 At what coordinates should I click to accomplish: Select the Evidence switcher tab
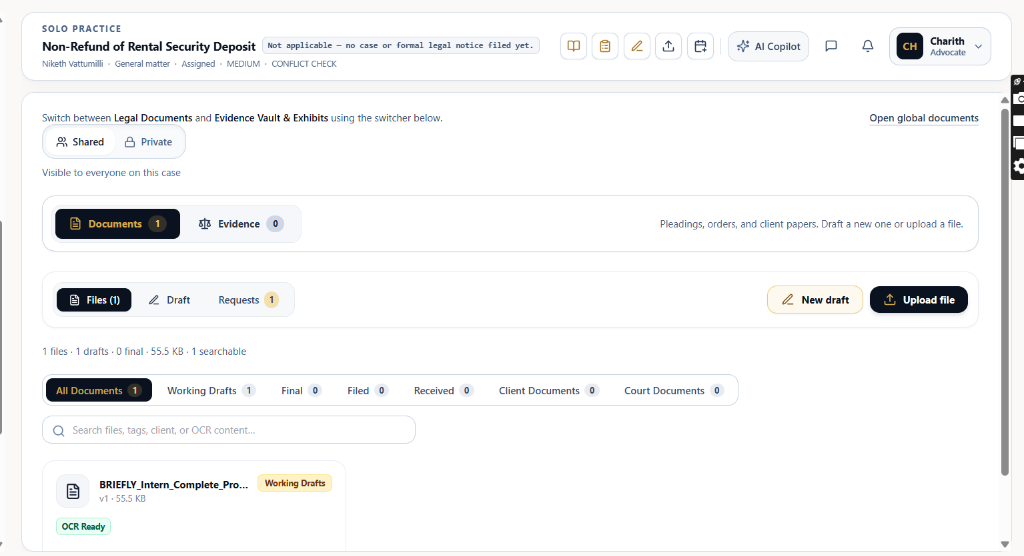pyautogui.click(x=240, y=224)
